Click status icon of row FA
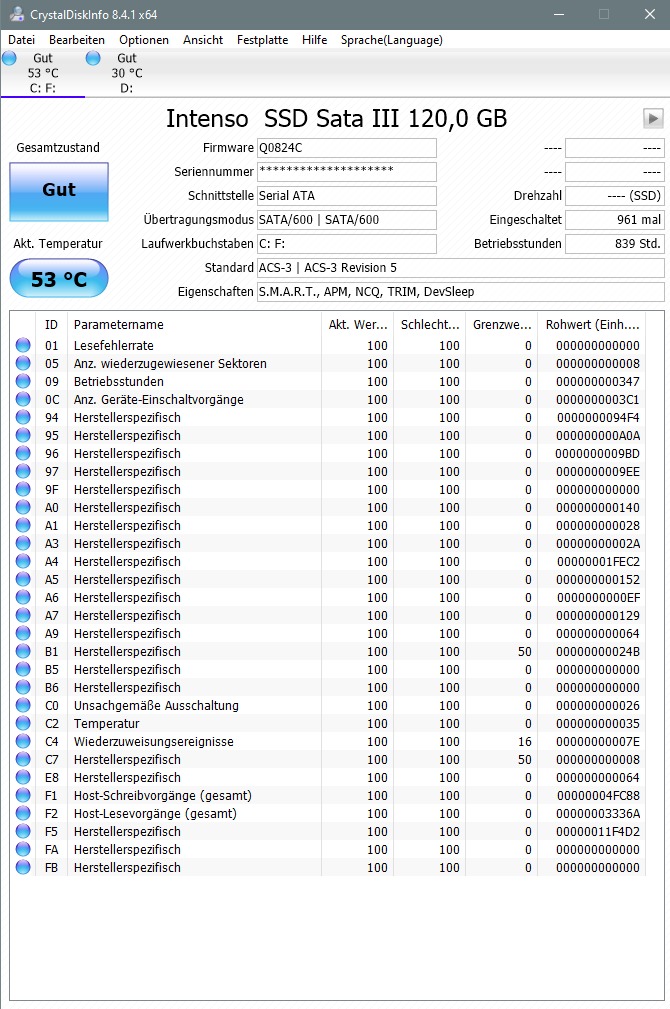 23,849
